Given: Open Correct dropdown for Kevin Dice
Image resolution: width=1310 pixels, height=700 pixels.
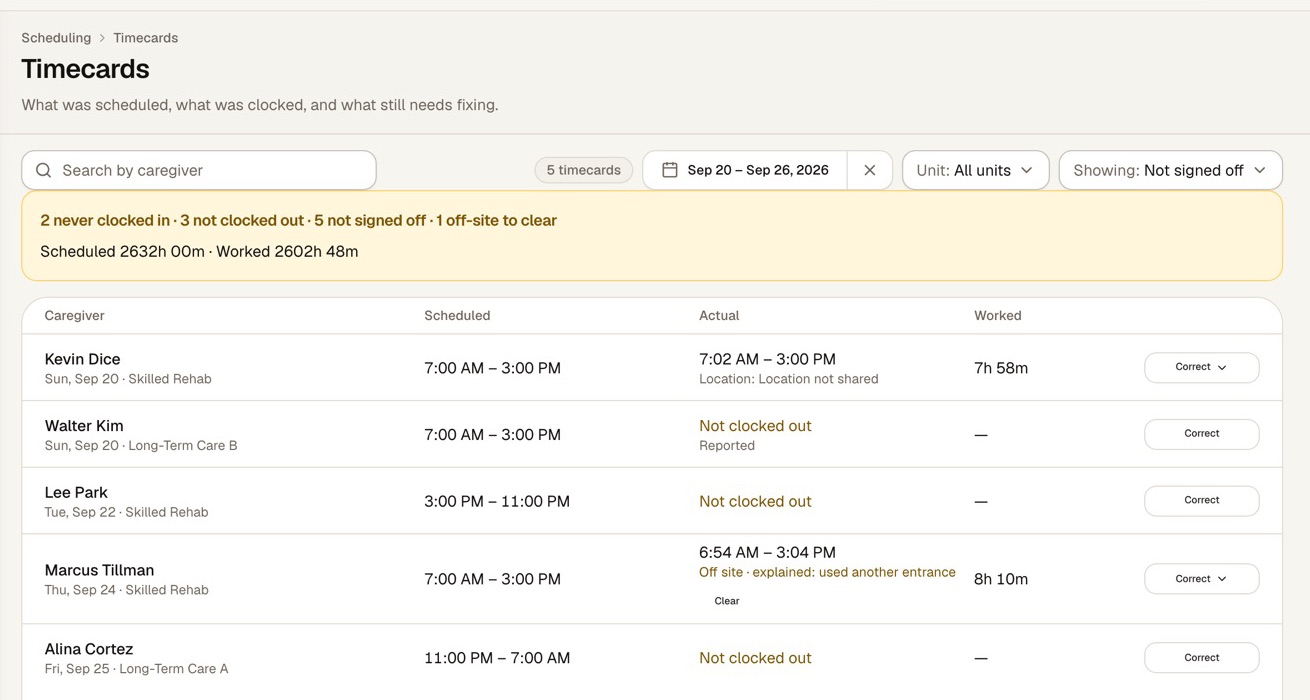Looking at the screenshot, I should (1201, 367).
